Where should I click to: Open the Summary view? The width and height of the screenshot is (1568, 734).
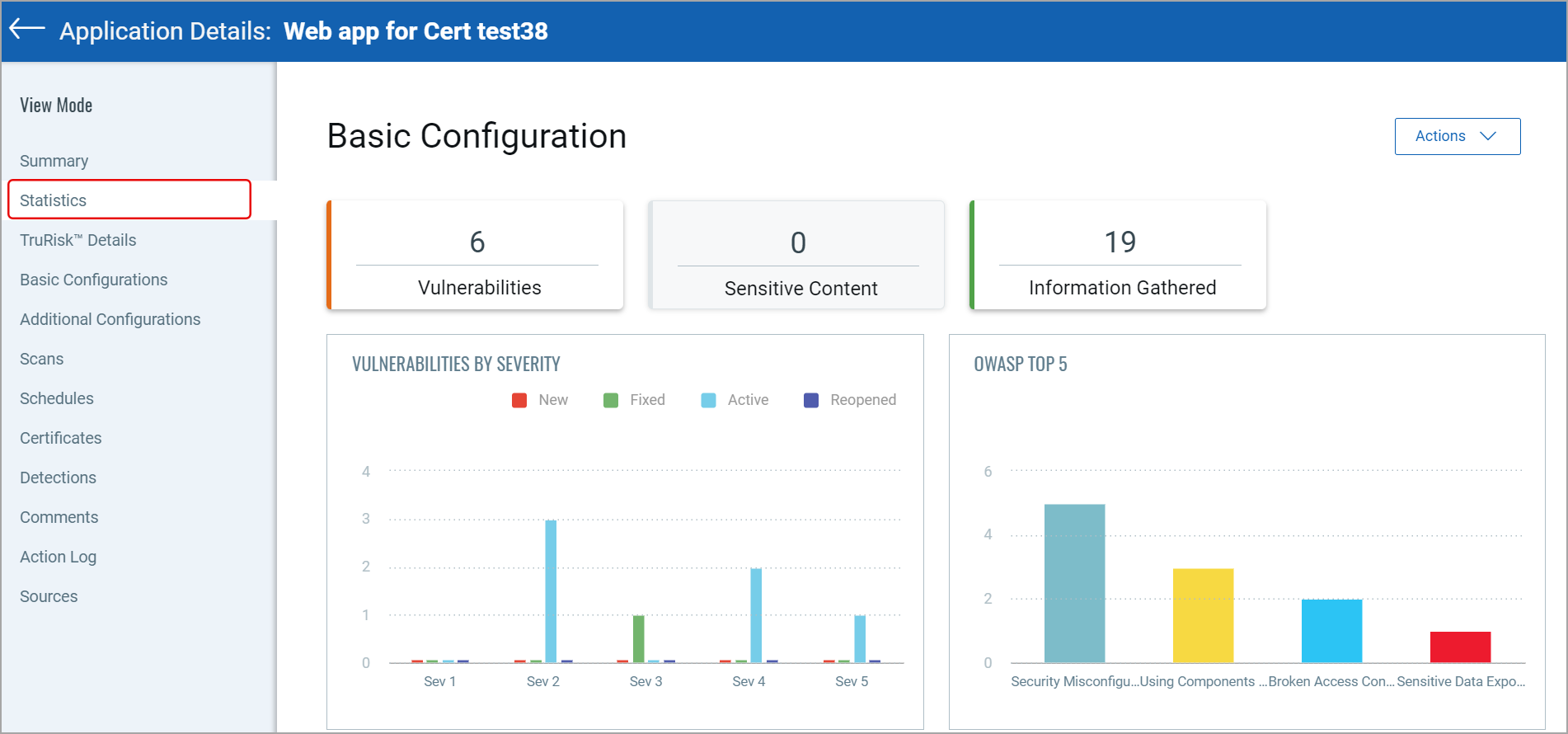pos(54,161)
